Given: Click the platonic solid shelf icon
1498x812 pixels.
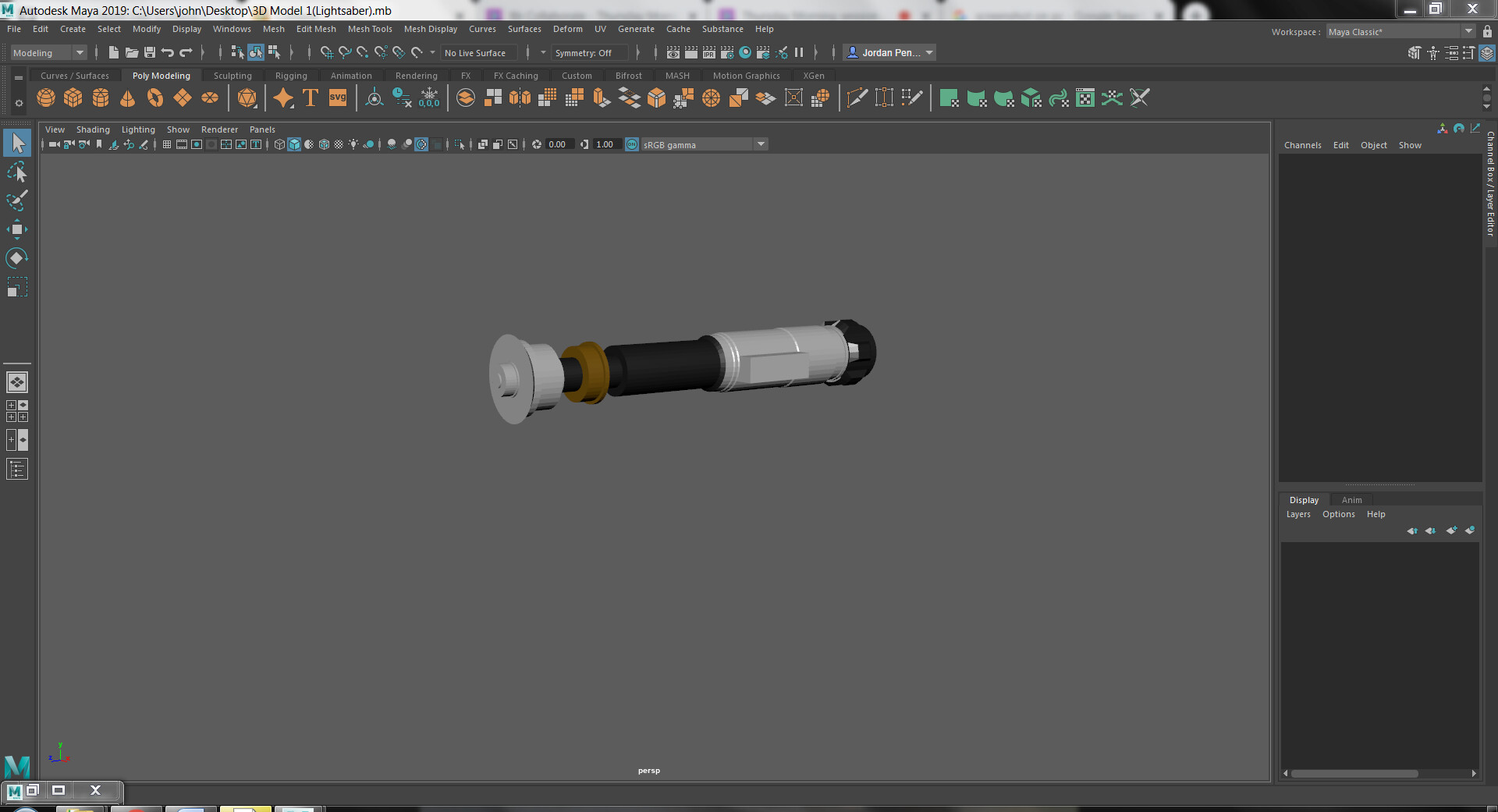Looking at the screenshot, I should coord(247,98).
